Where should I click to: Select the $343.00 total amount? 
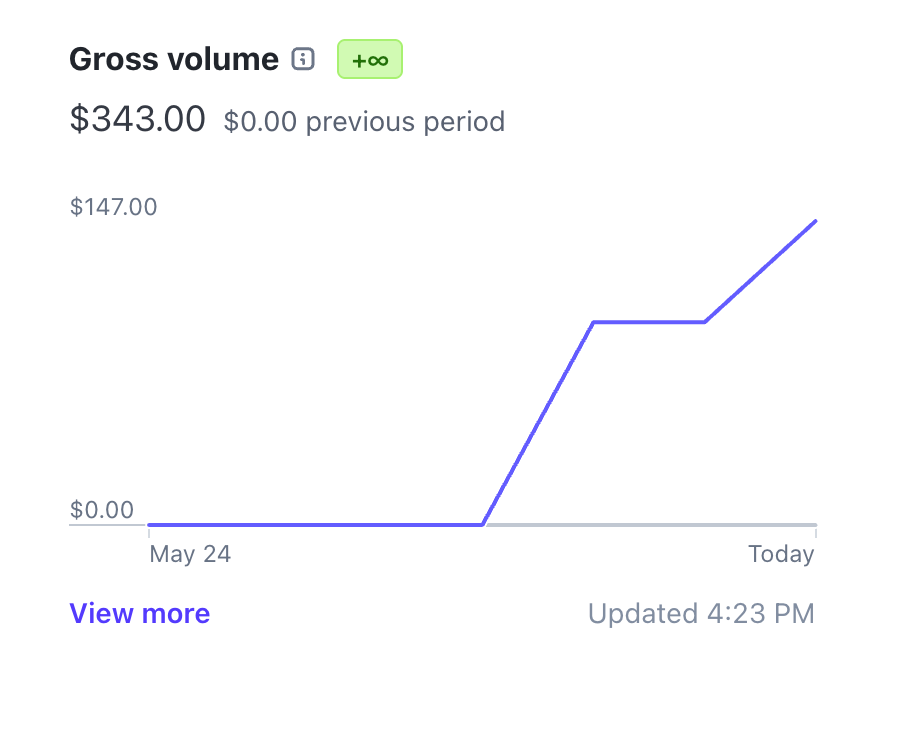pyautogui.click(x=137, y=119)
